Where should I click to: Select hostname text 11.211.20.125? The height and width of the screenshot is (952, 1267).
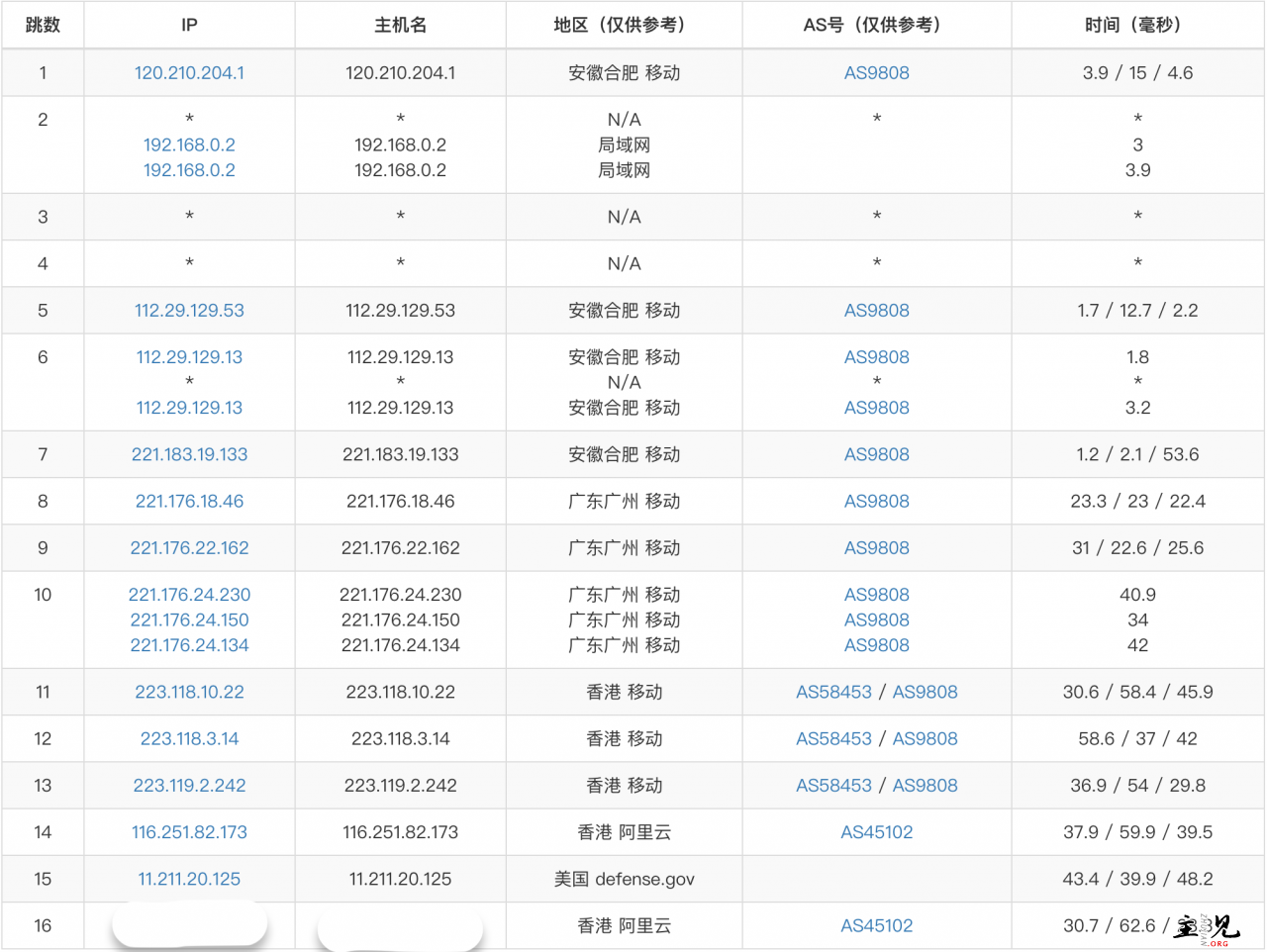[400, 880]
